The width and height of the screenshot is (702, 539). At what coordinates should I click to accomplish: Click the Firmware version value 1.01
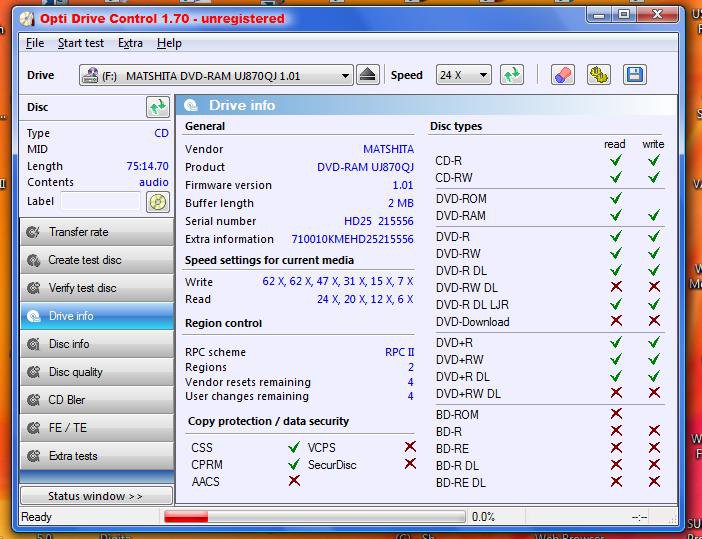(403, 185)
